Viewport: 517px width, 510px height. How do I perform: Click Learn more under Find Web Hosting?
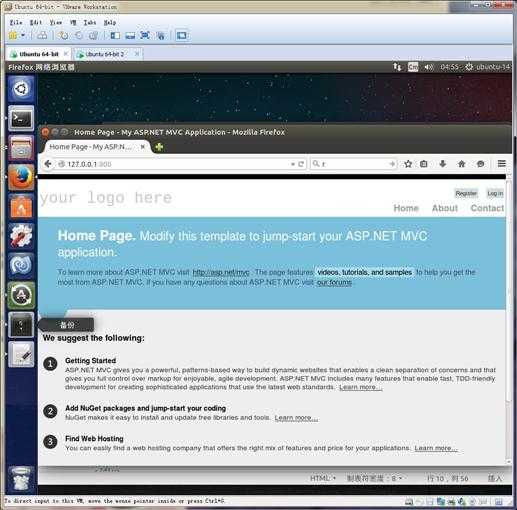tap(436, 448)
